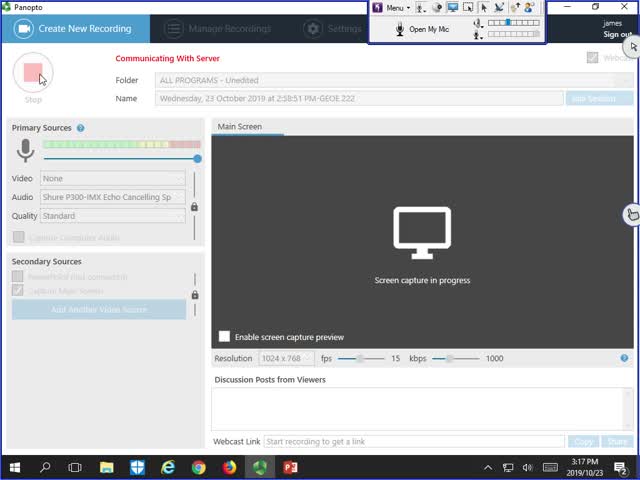Toggle Capture Computer Audio checkbox
The image size is (640, 480).
tap(19, 237)
